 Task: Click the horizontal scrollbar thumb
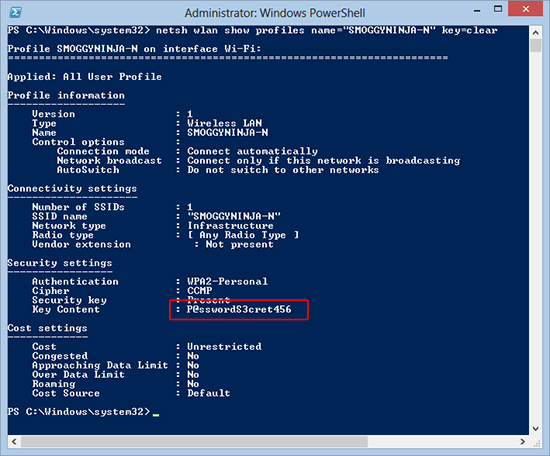(194, 441)
